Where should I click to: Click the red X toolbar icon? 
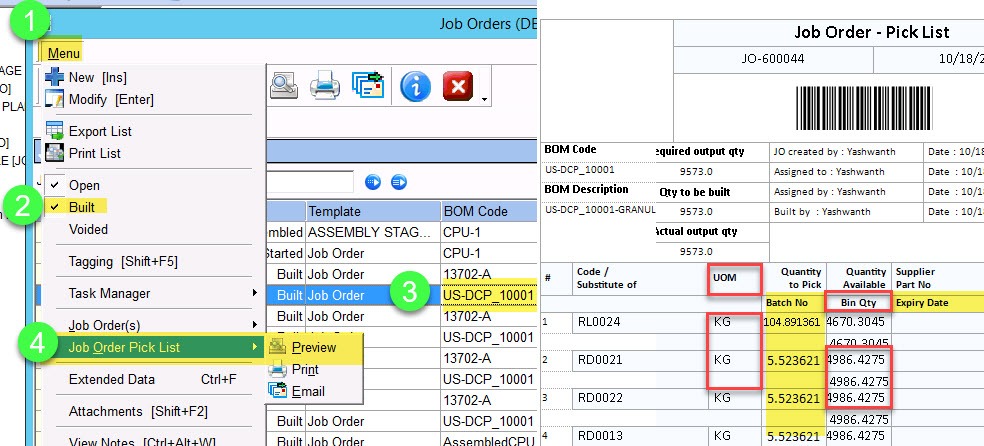[457, 87]
